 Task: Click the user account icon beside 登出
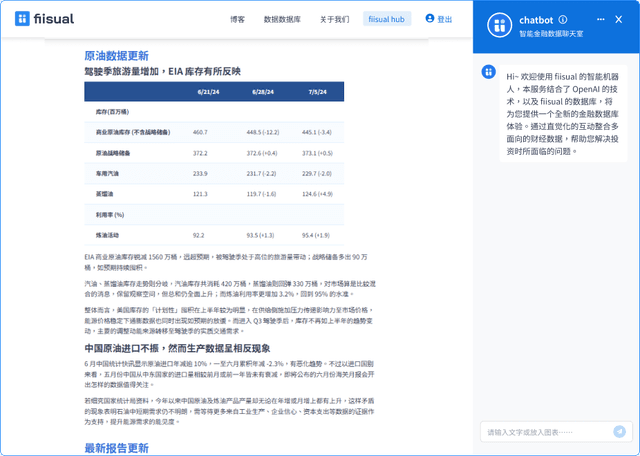click(430, 19)
